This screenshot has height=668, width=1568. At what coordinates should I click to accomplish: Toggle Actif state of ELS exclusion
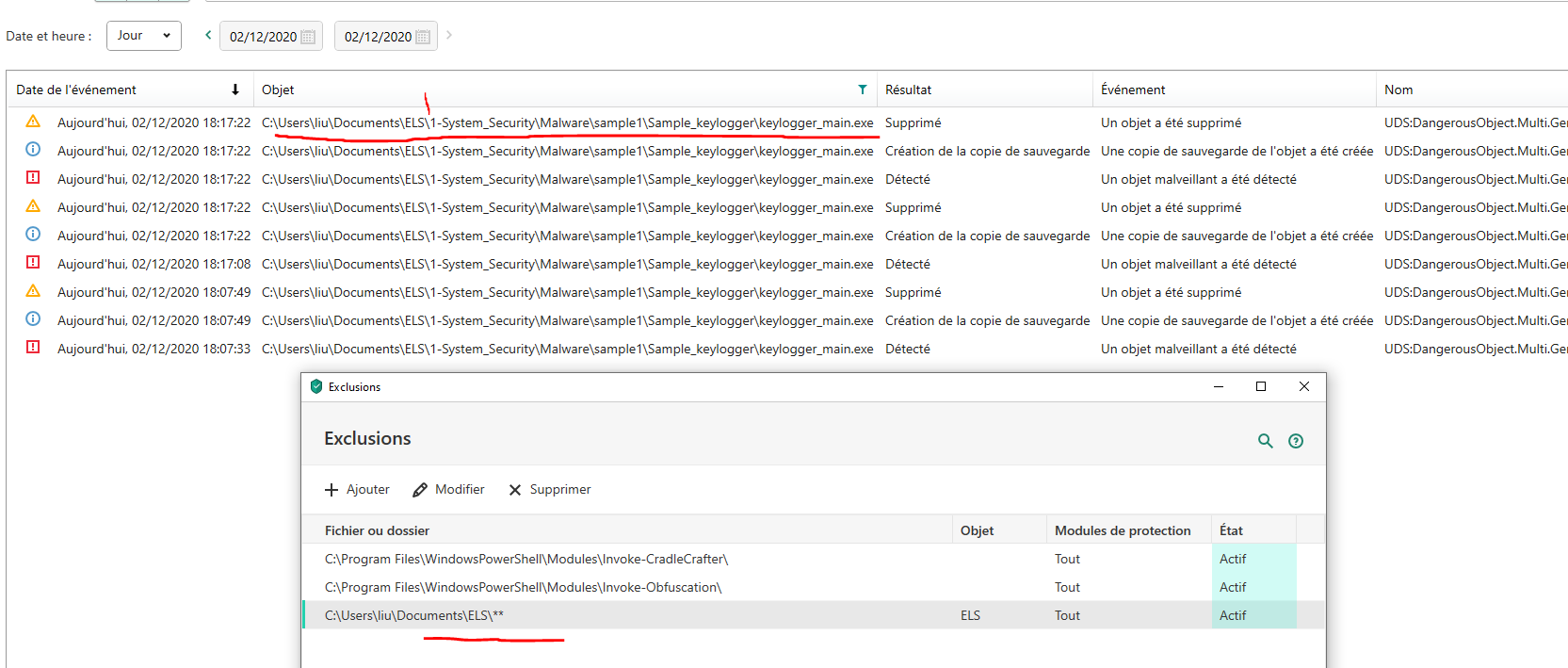[x=1233, y=615]
